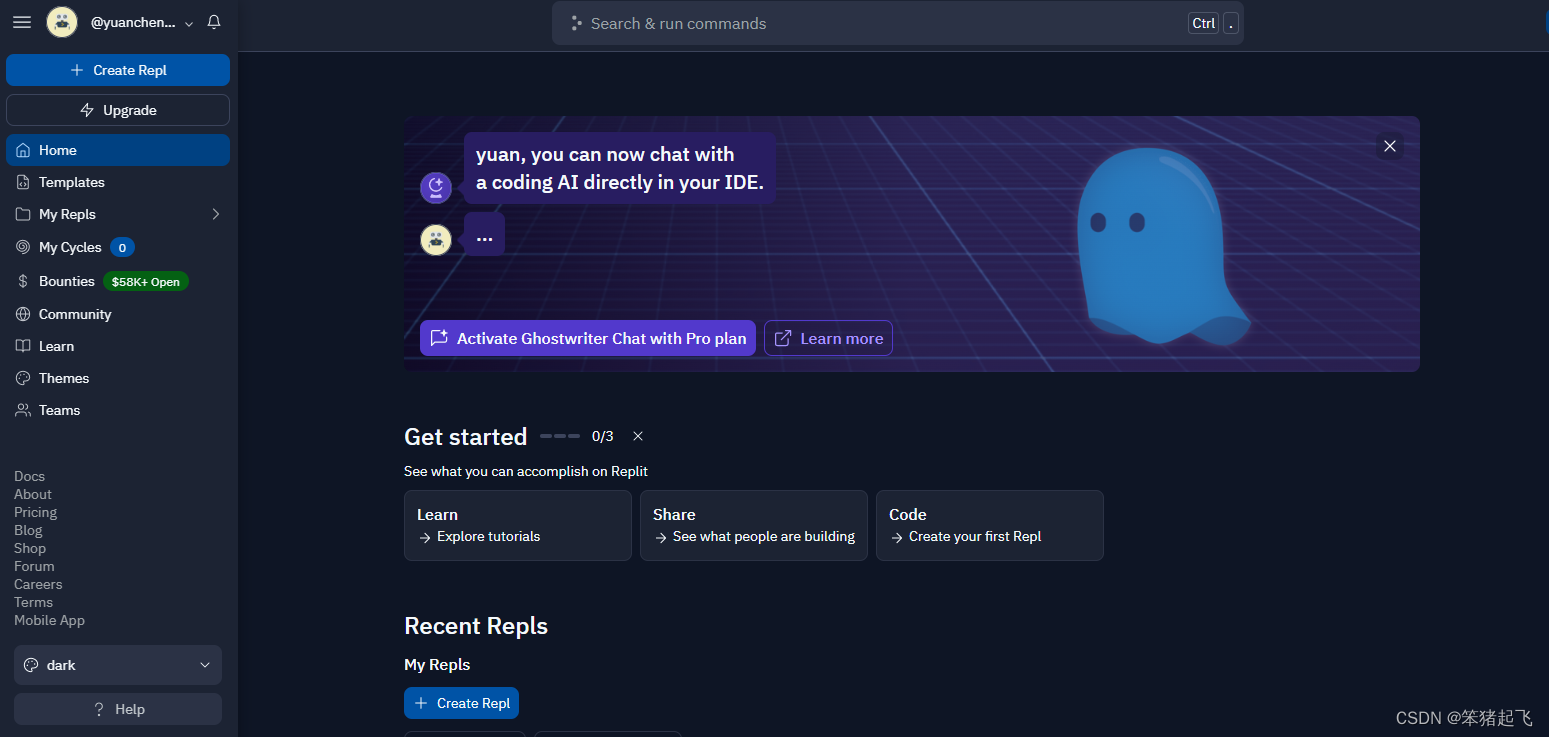Click the Teams people icon in sidebar

(23, 410)
